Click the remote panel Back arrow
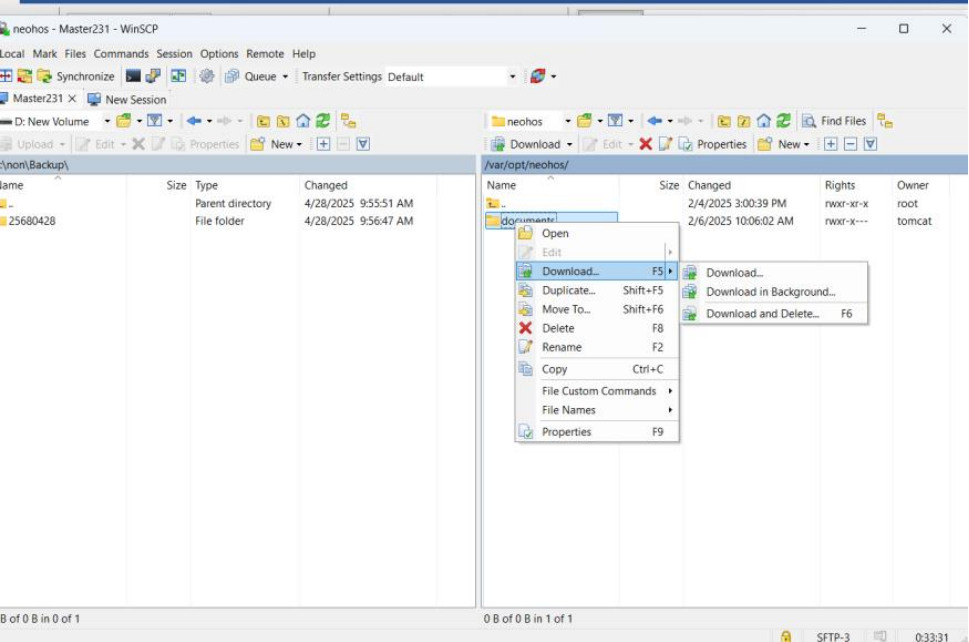969x642 pixels. (653, 121)
